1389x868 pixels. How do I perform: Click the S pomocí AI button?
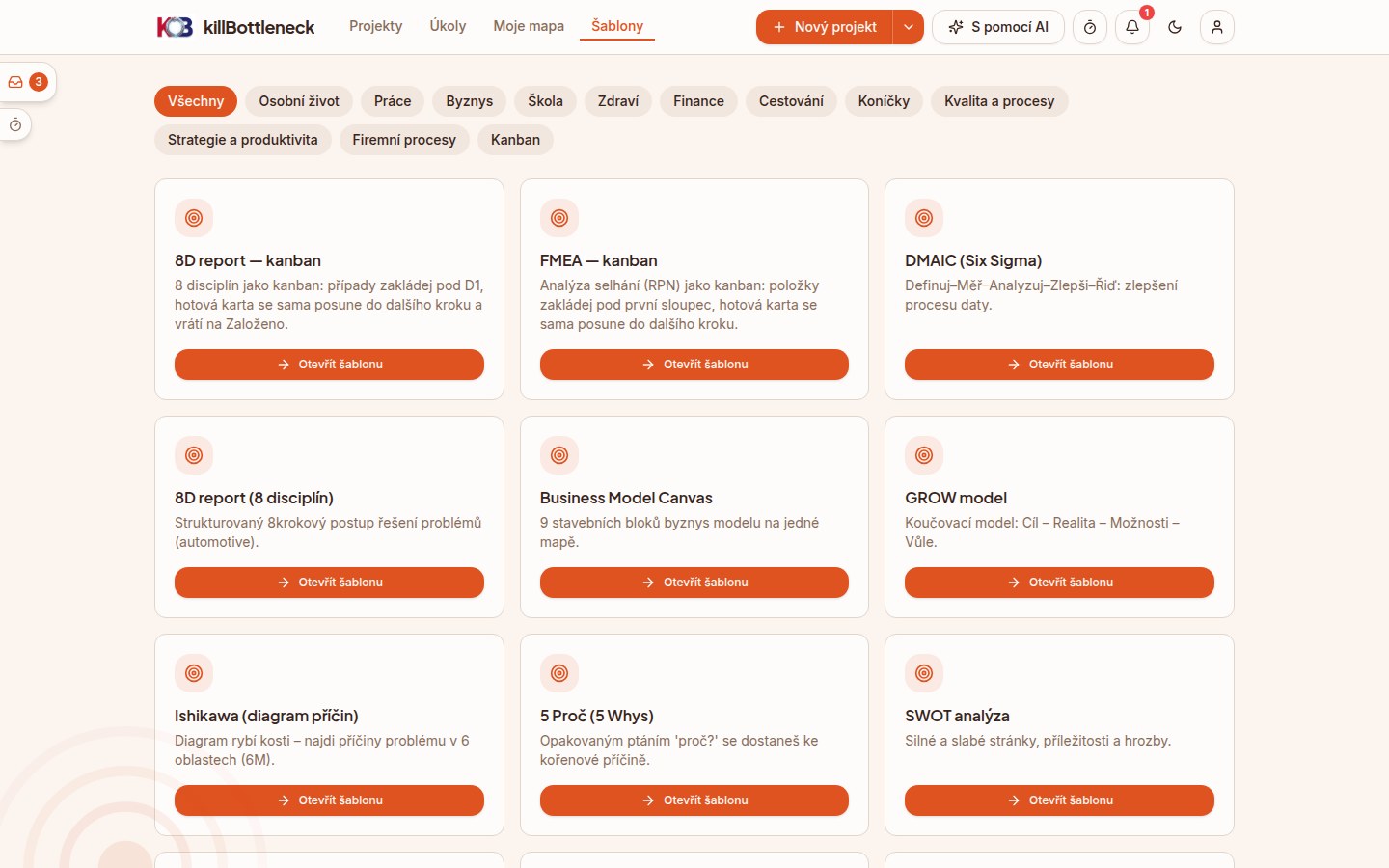click(998, 27)
